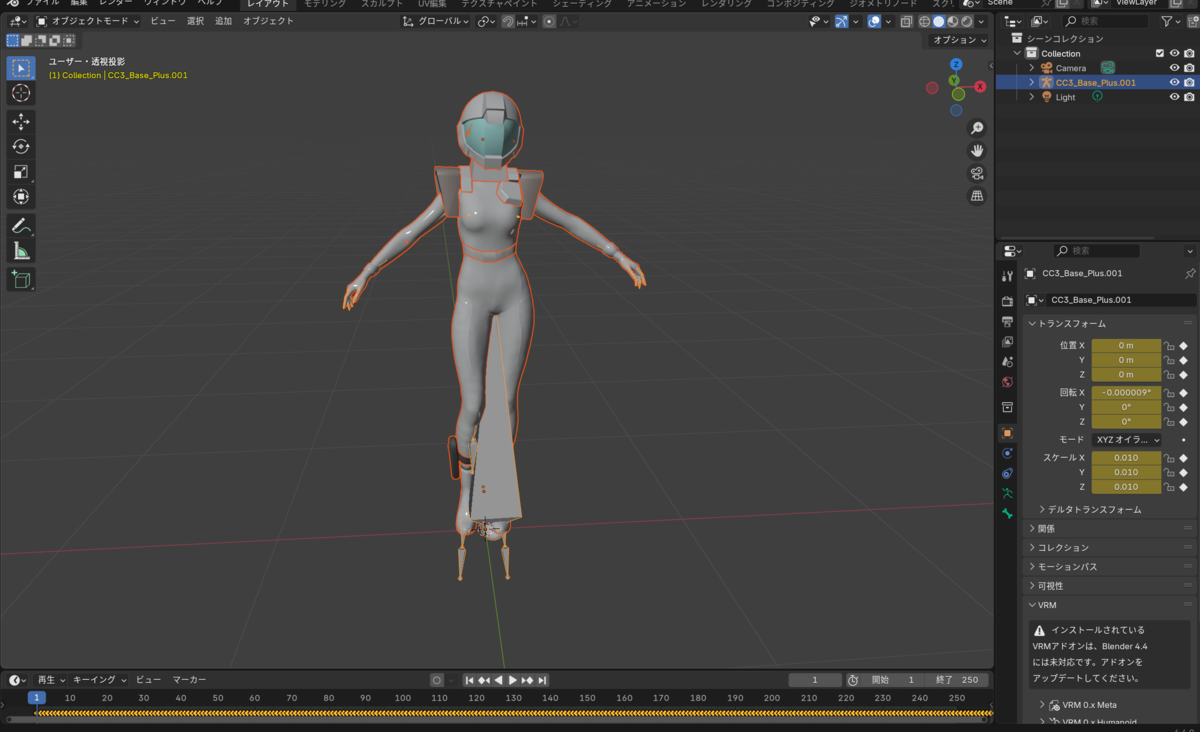Disable Light rendering via camera icon
Image resolution: width=1200 pixels, height=732 pixels.
point(1189,97)
